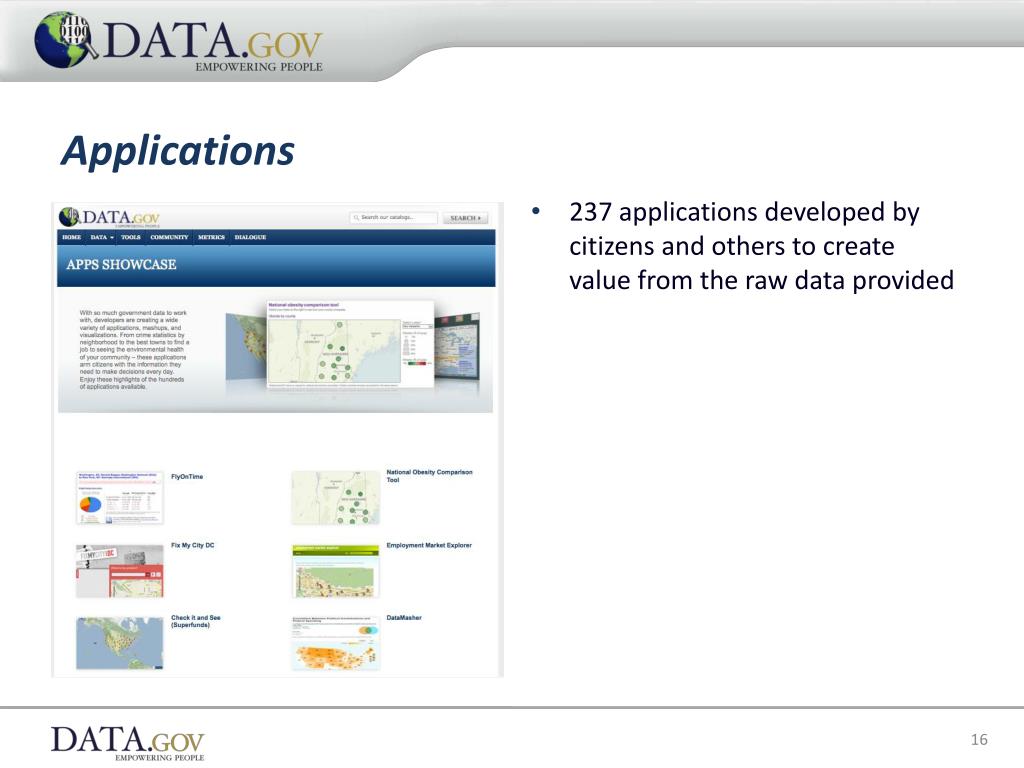
Task: Click the APPS SHOWCASE heading
Action: pyautogui.click(x=121, y=264)
